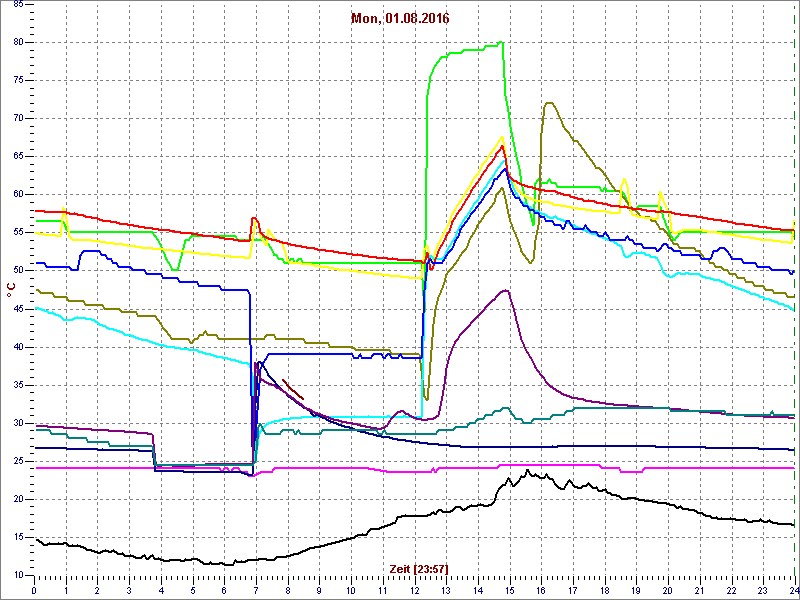800x600 pixels.
Task: Click hour 21 on the time axis
Action: click(699, 590)
